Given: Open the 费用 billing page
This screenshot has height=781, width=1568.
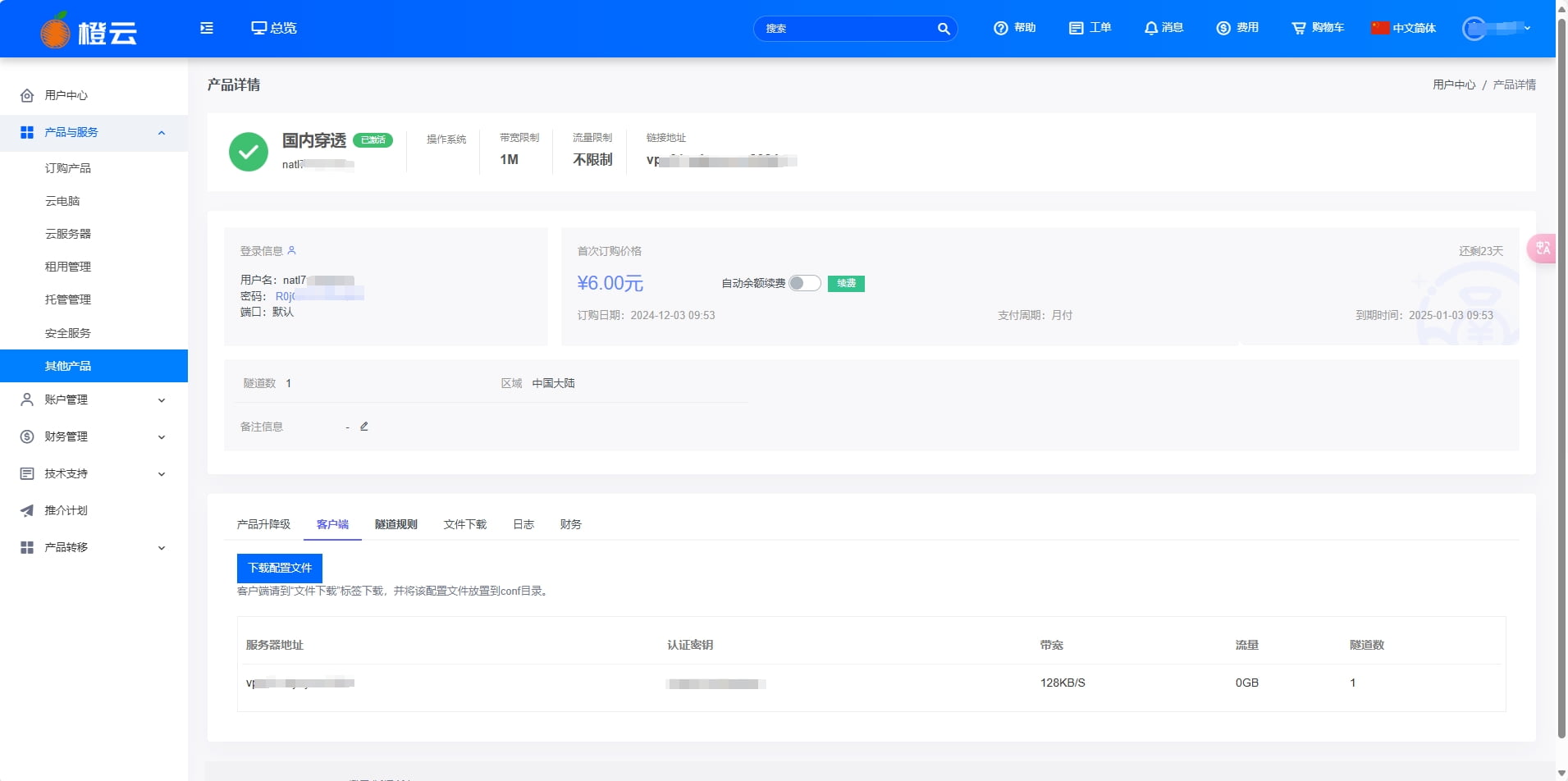Looking at the screenshot, I should click(x=1237, y=27).
